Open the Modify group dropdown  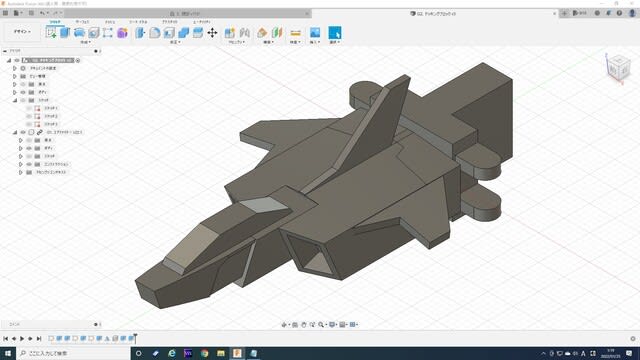pyautogui.click(x=175, y=42)
